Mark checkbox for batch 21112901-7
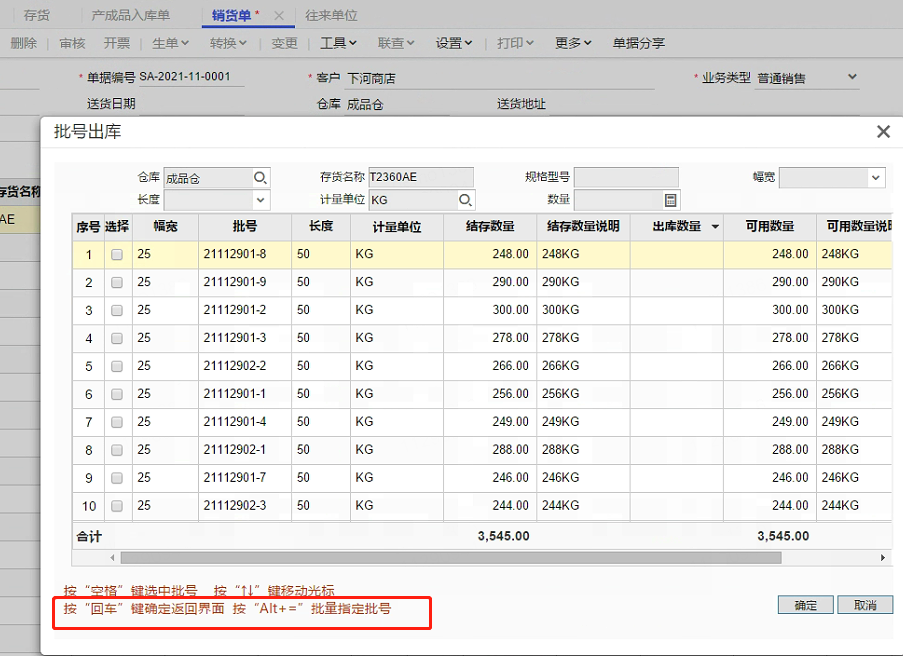The width and height of the screenshot is (903, 656). click(117, 478)
